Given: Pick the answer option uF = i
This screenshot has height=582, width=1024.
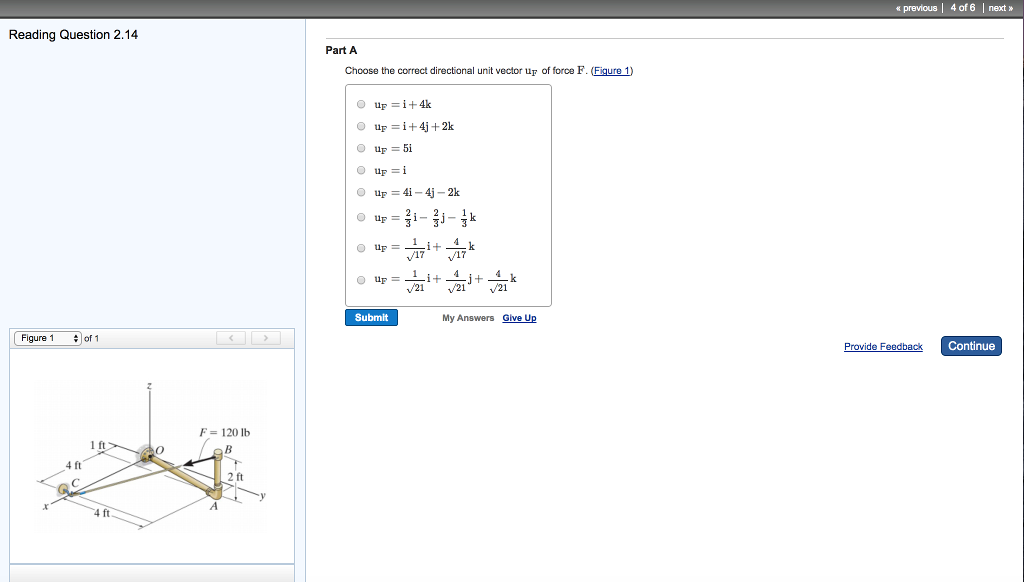Looking at the screenshot, I should point(361,170).
